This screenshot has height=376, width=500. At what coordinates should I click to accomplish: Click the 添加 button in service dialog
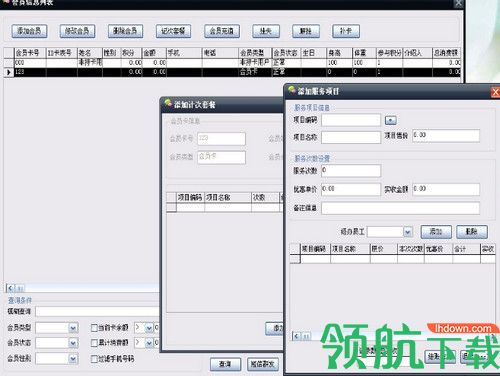coord(436,232)
